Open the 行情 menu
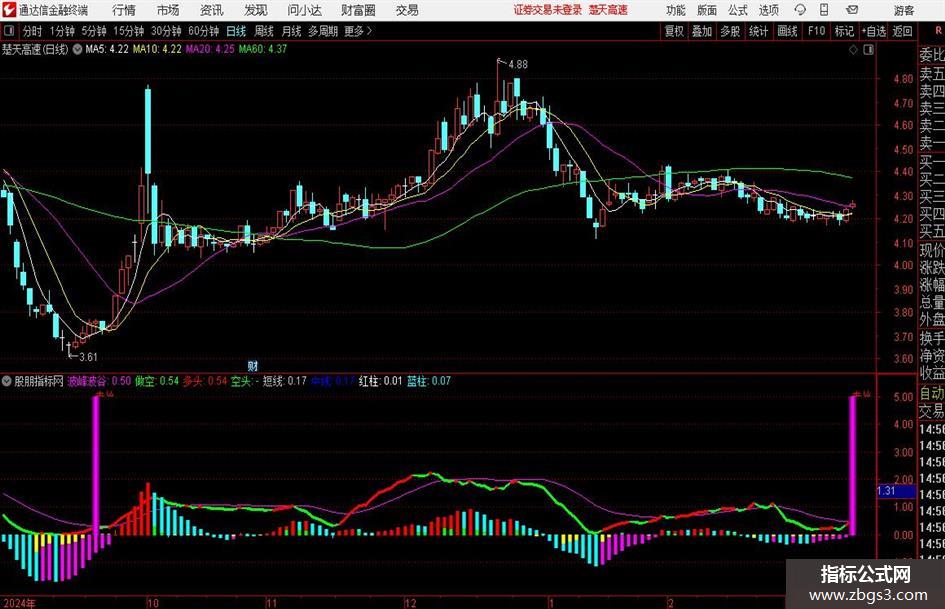Image resolution: width=945 pixels, height=609 pixels. pyautogui.click(x=124, y=10)
